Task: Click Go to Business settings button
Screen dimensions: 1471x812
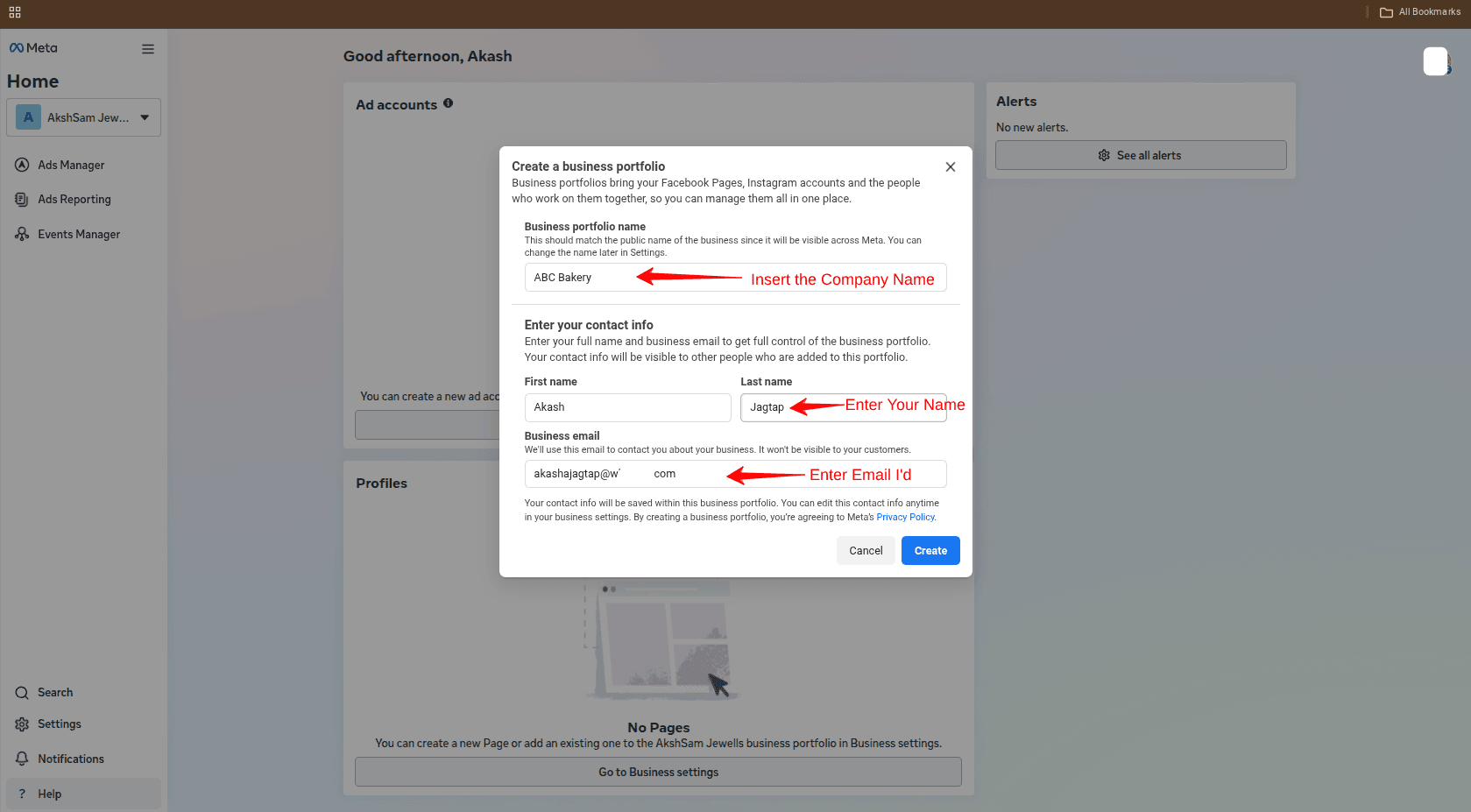Action: [x=658, y=773]
